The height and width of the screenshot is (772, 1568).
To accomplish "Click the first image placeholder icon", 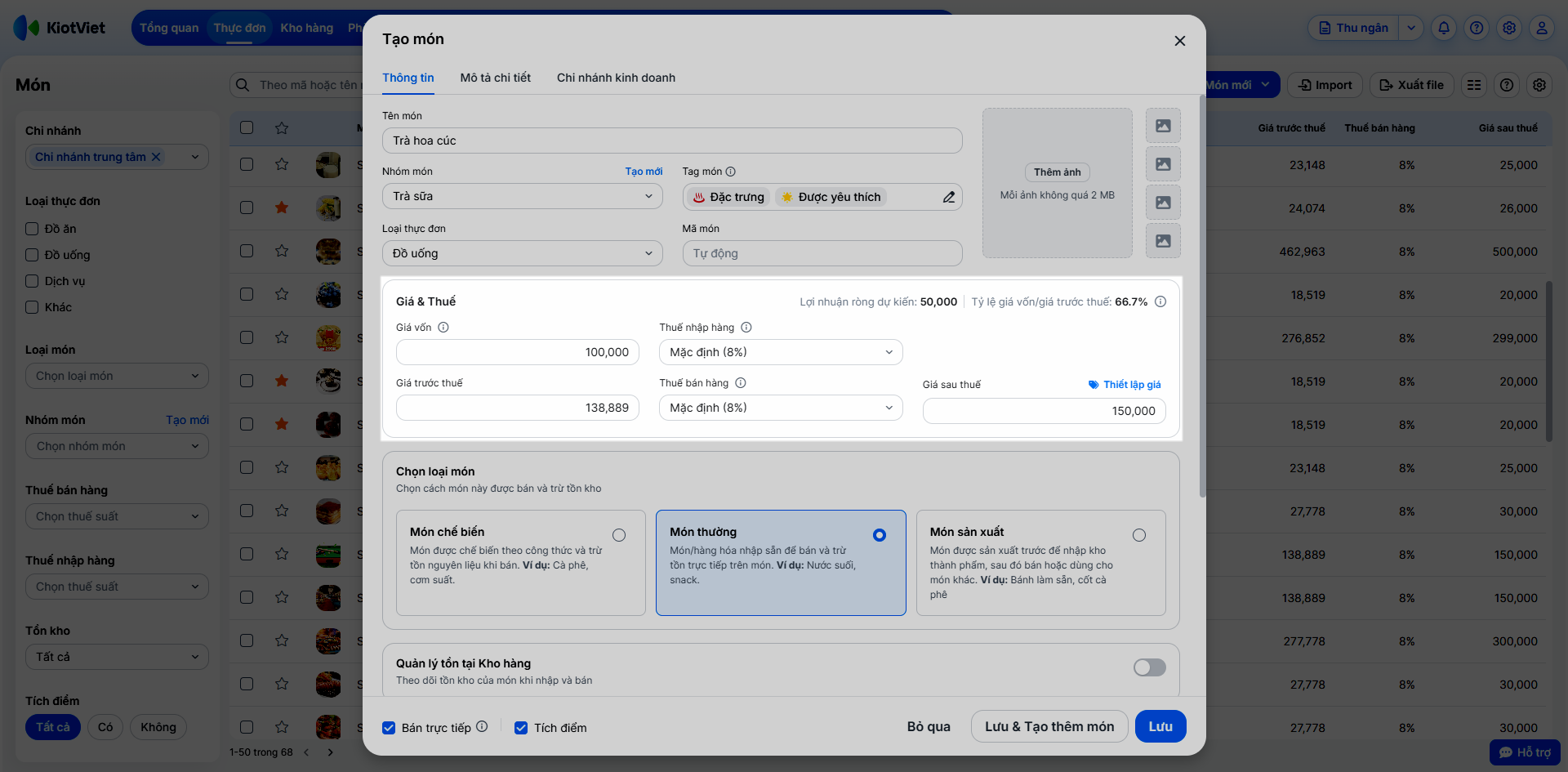I will pyautogui.click(x=1163, y=126).
